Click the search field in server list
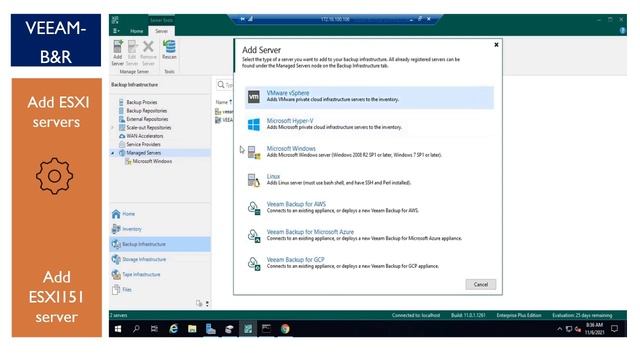The image size is (640, 360). [x=224, y=85]
